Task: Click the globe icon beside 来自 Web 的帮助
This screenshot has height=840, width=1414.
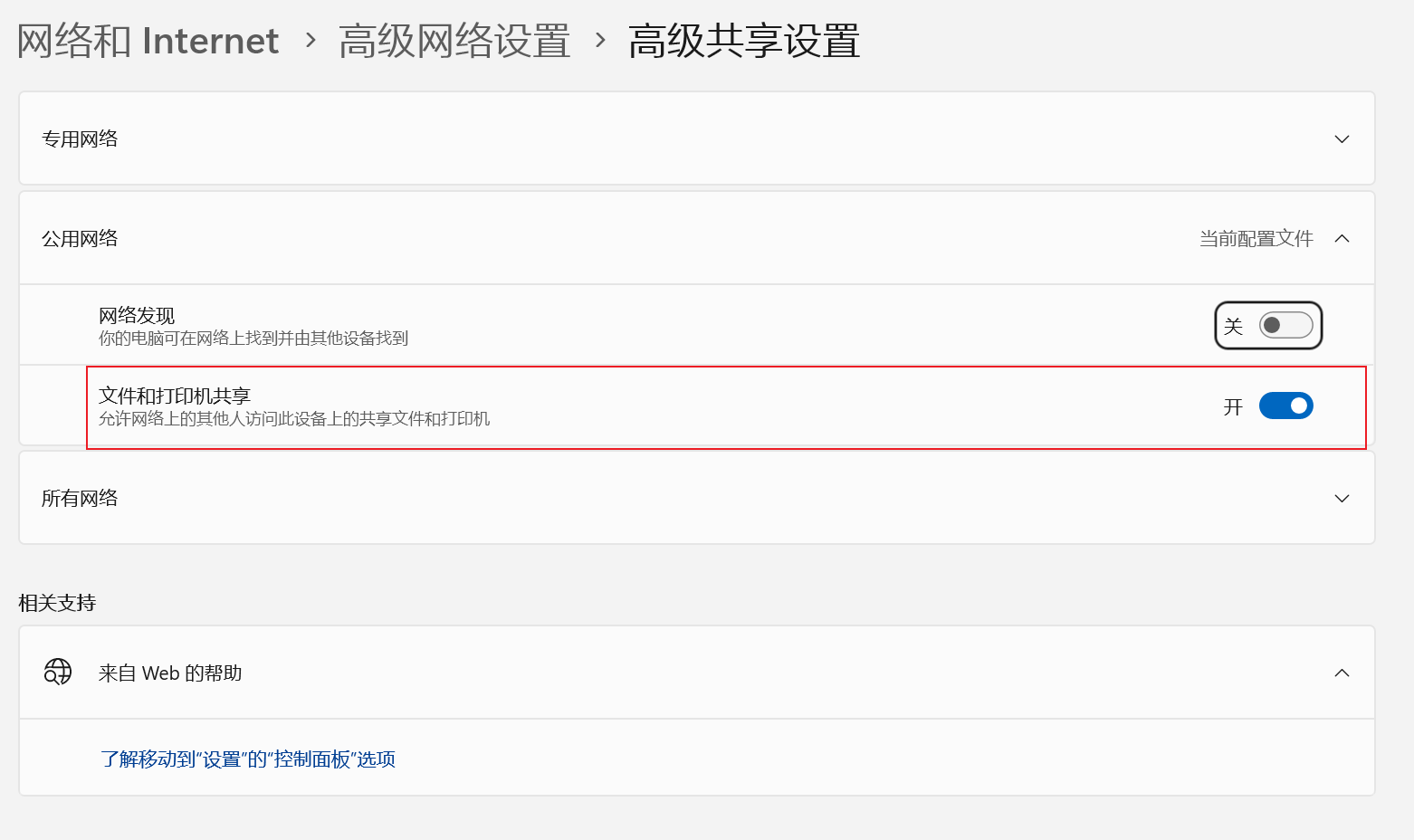Action: 57,672
